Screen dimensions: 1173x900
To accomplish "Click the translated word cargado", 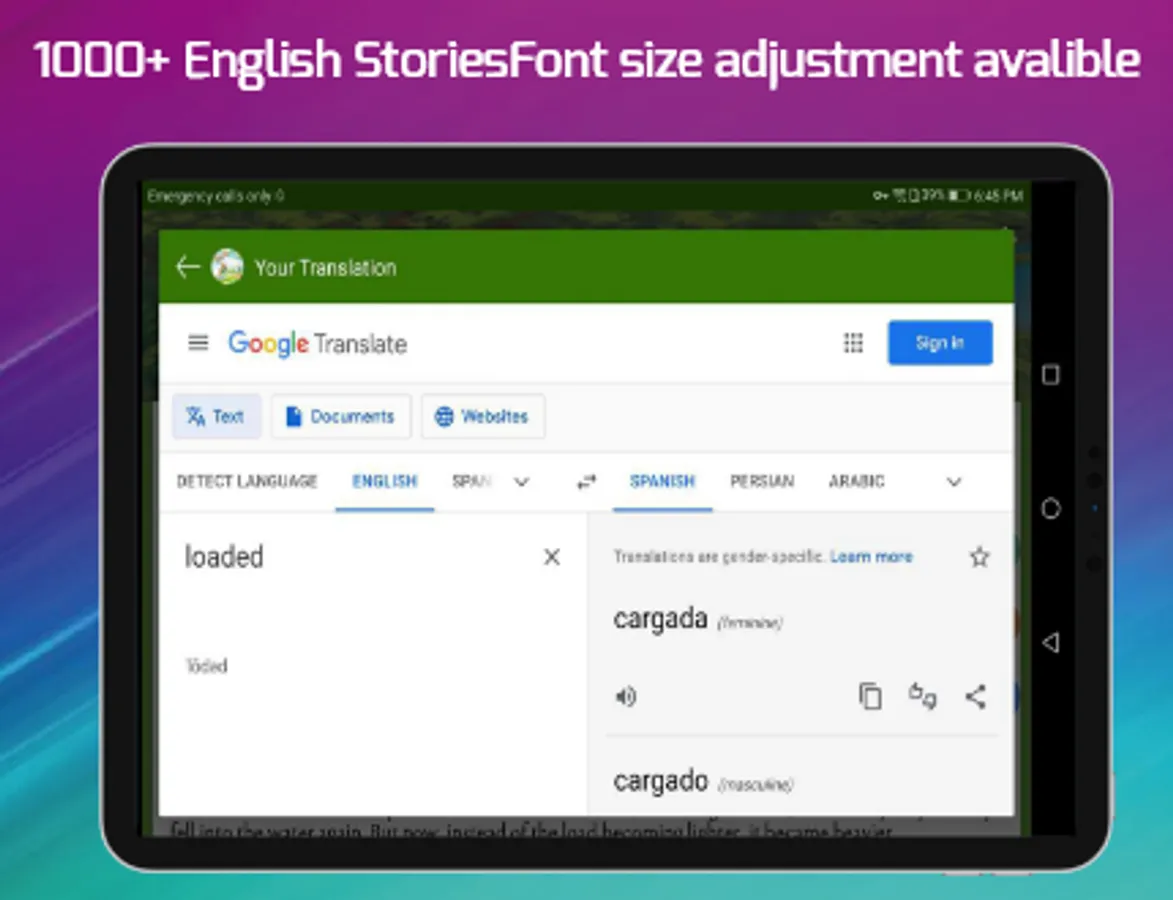I will 661,781.
